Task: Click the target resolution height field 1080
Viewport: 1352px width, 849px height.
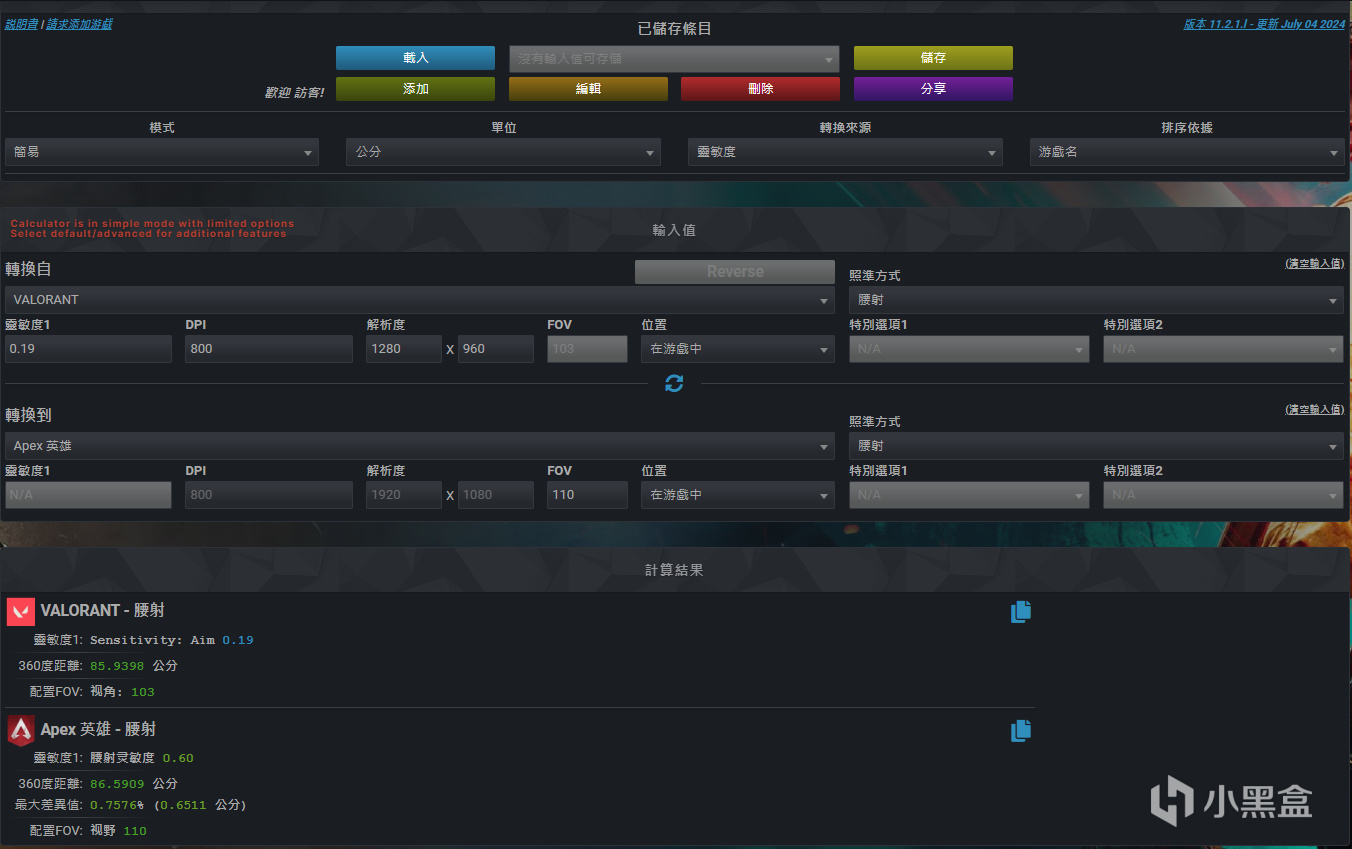Action: (496, 495)
